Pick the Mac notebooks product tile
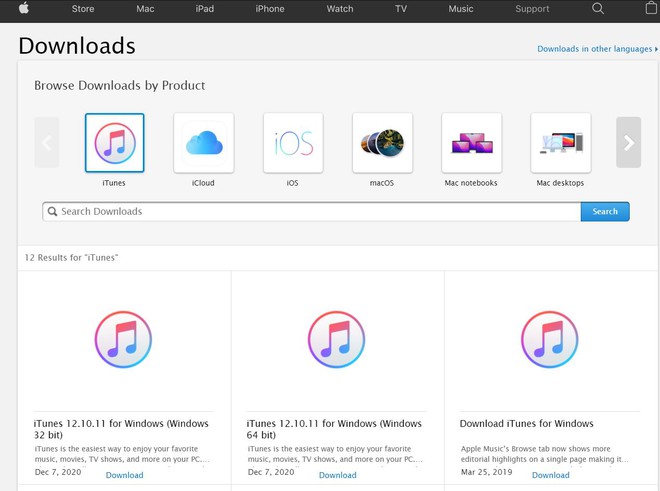 (x=471, y=143)
